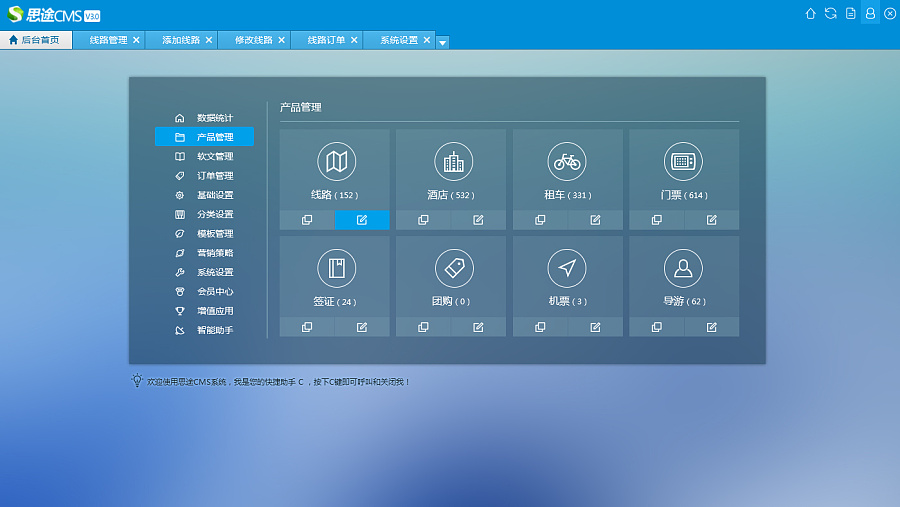Screen dimensions: 900x507
Task: Click the copy icon under 租车
Action: 540,220
